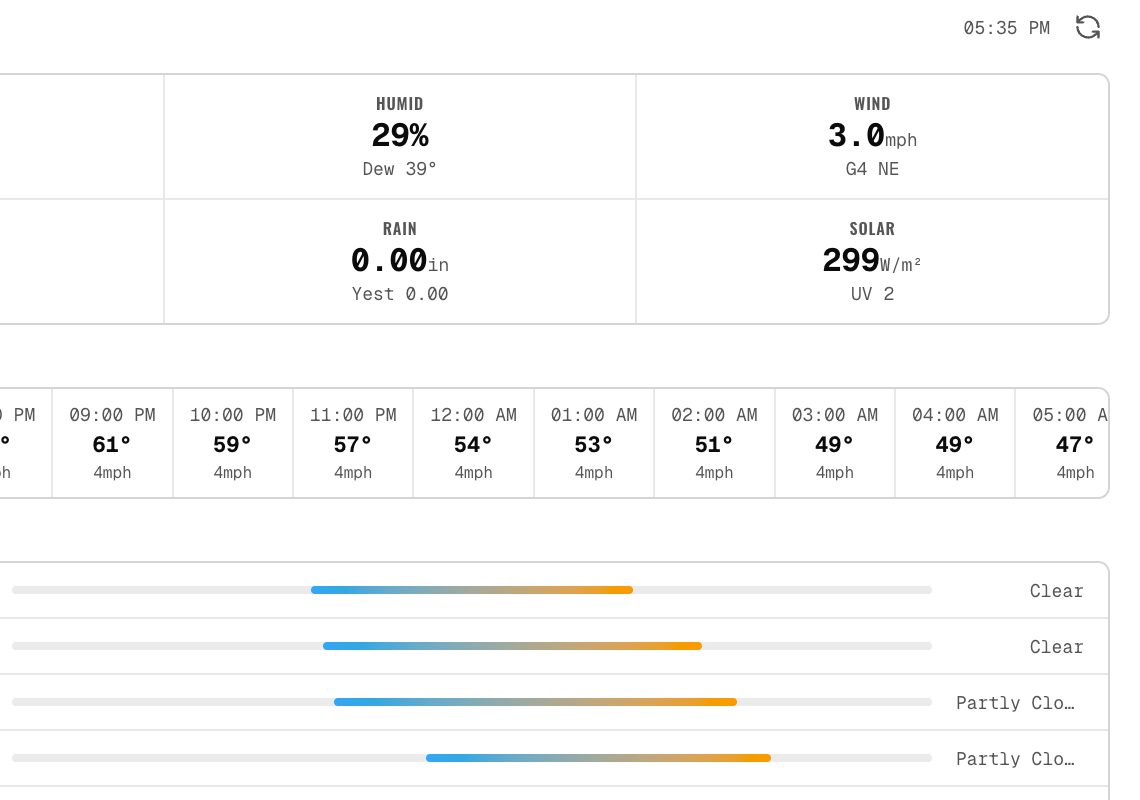Select the 04:00 AM hourly forecast
The image size is (1140, 800).
coord(955,443)
